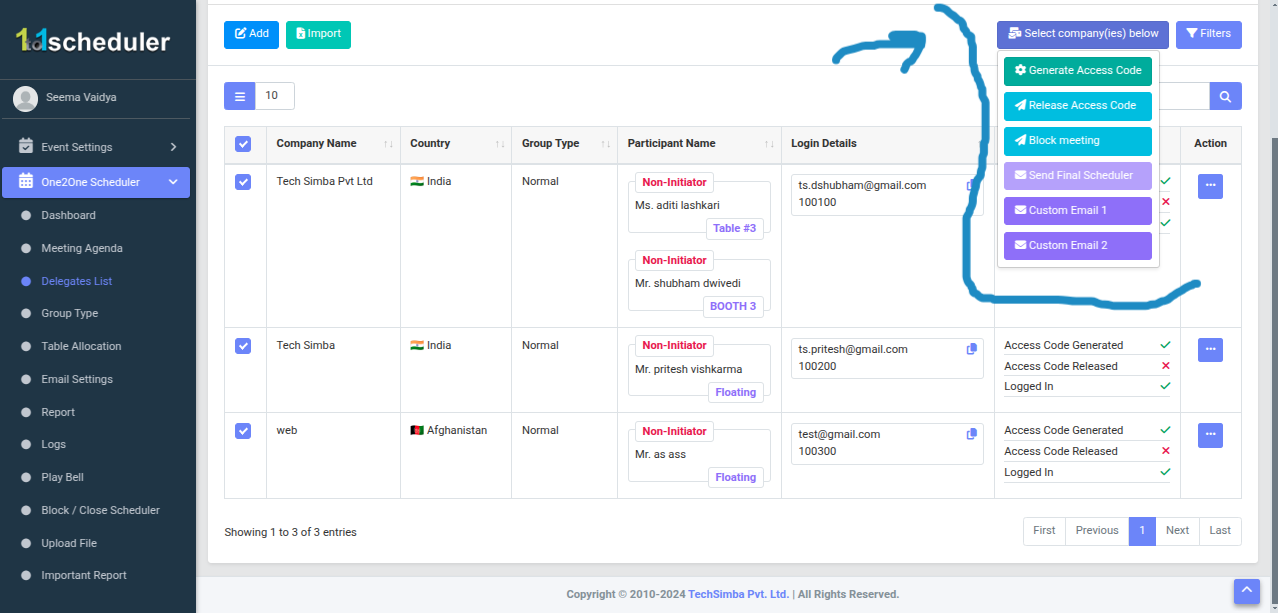Click the search magnifier icon button

pyautogui.click(x=1225, y=96)
